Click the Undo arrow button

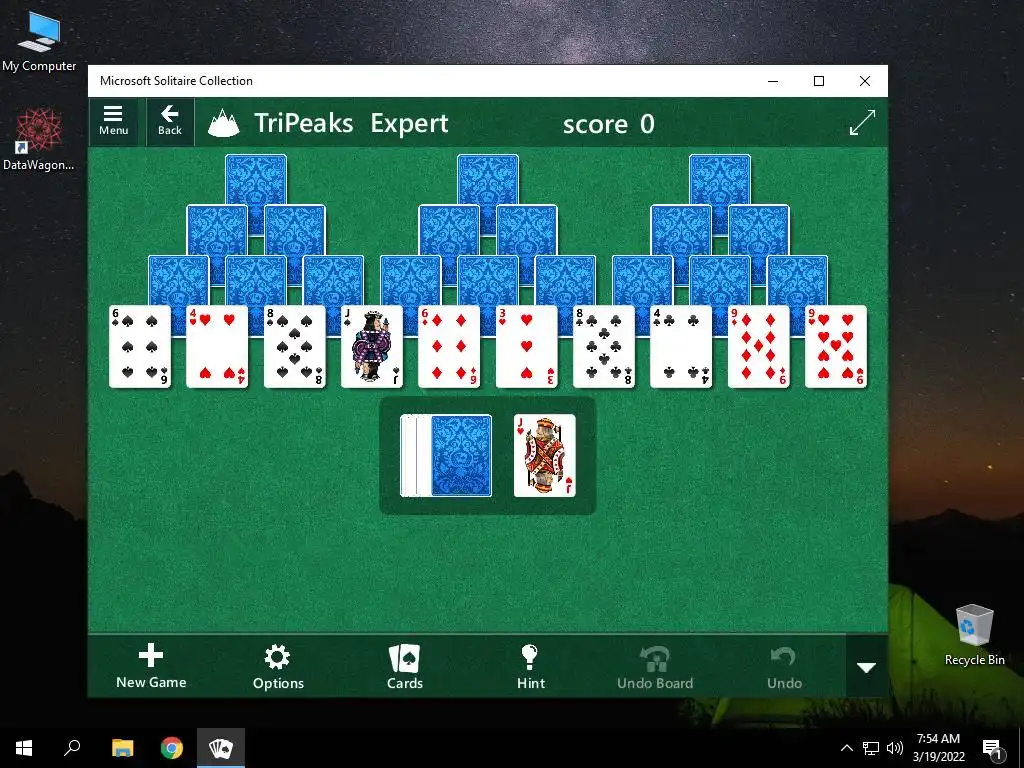(x=784, y=667)
